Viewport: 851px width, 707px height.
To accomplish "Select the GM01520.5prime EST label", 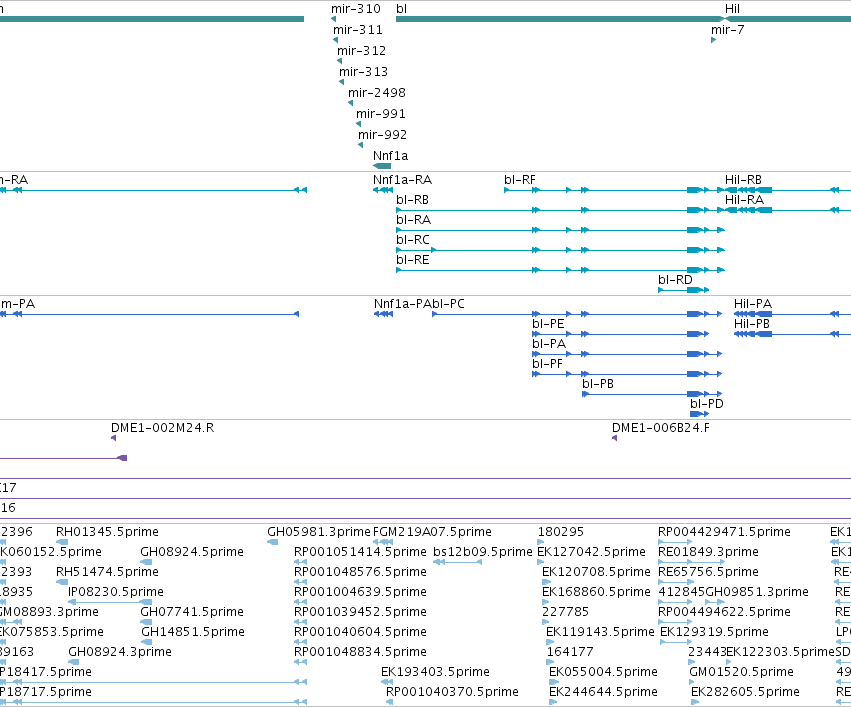I will (741, 672).
